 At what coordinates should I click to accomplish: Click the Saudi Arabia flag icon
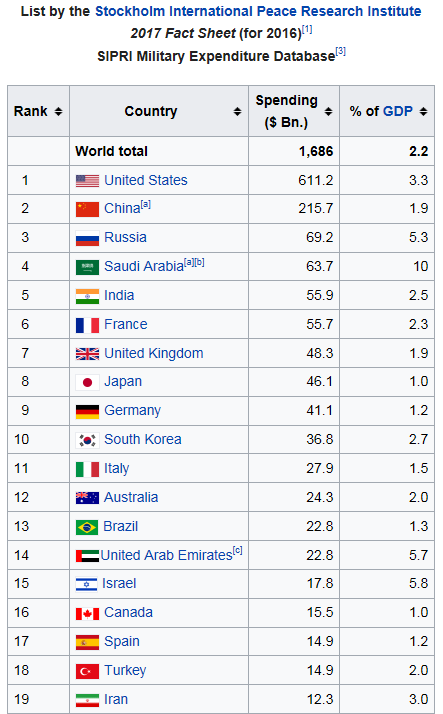click(87, 267)
